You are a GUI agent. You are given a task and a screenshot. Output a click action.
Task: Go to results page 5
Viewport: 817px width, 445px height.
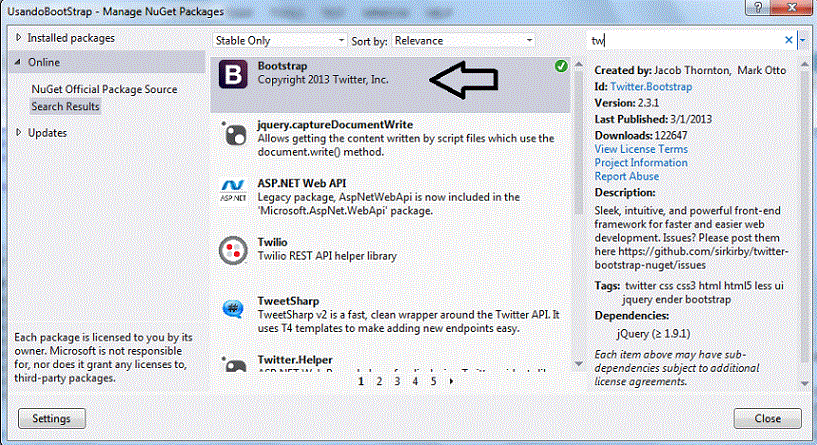(433, 381)
